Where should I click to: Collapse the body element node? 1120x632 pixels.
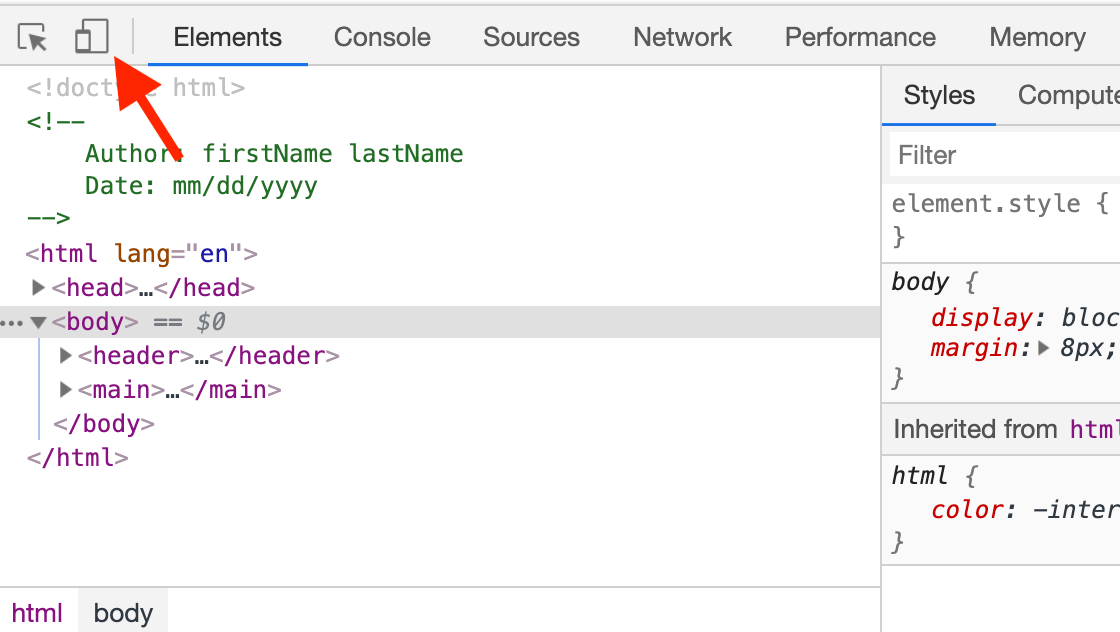tap(39, 322)
